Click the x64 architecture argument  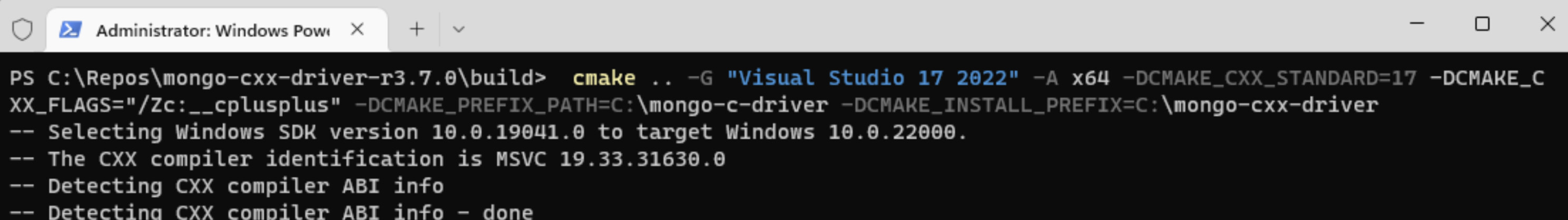(1090, 78)
